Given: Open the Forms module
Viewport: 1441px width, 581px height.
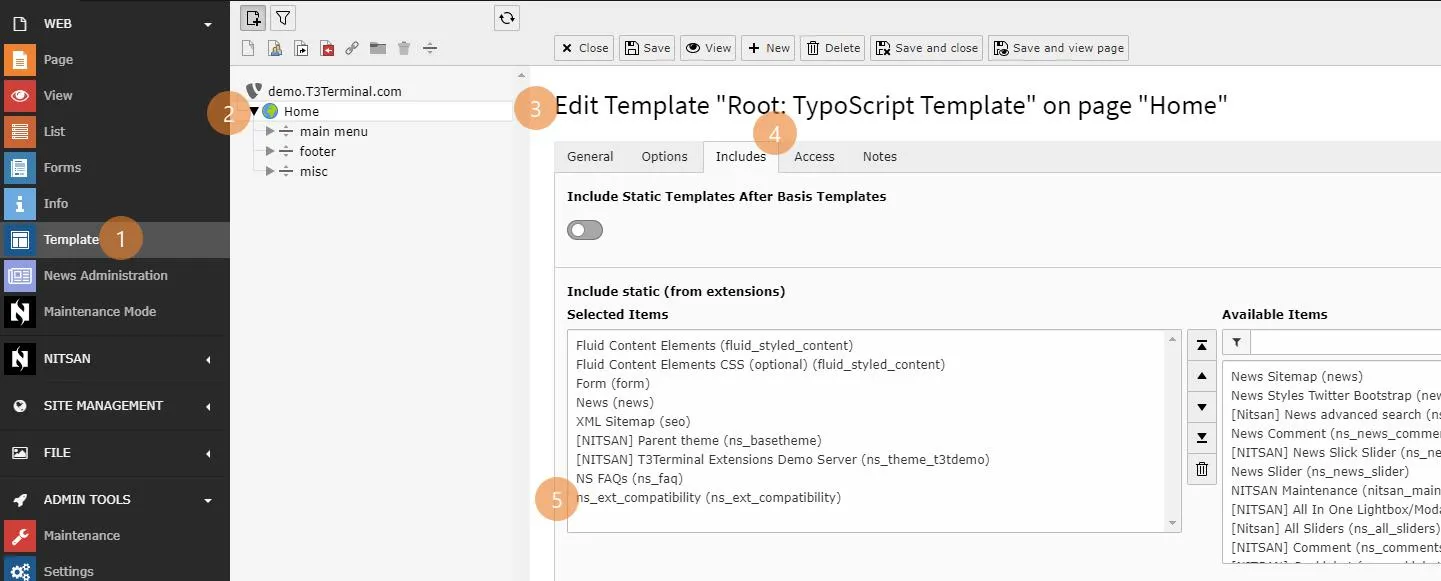Looking at the screenshot, I should (x=115, y=167).
